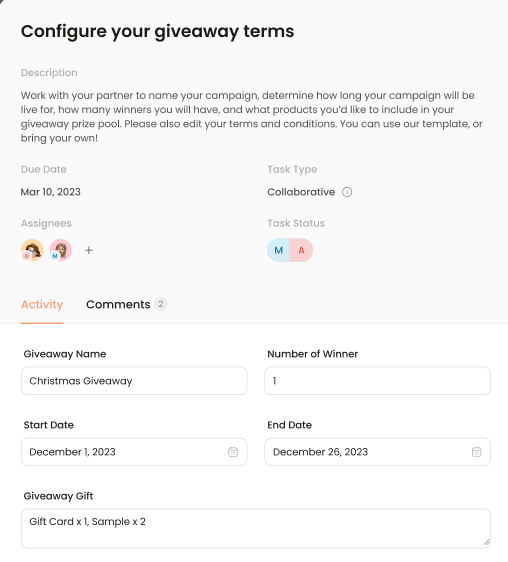Click the task description paragraph text
This screenshot has width=508, height=562.
coord(252,116)
